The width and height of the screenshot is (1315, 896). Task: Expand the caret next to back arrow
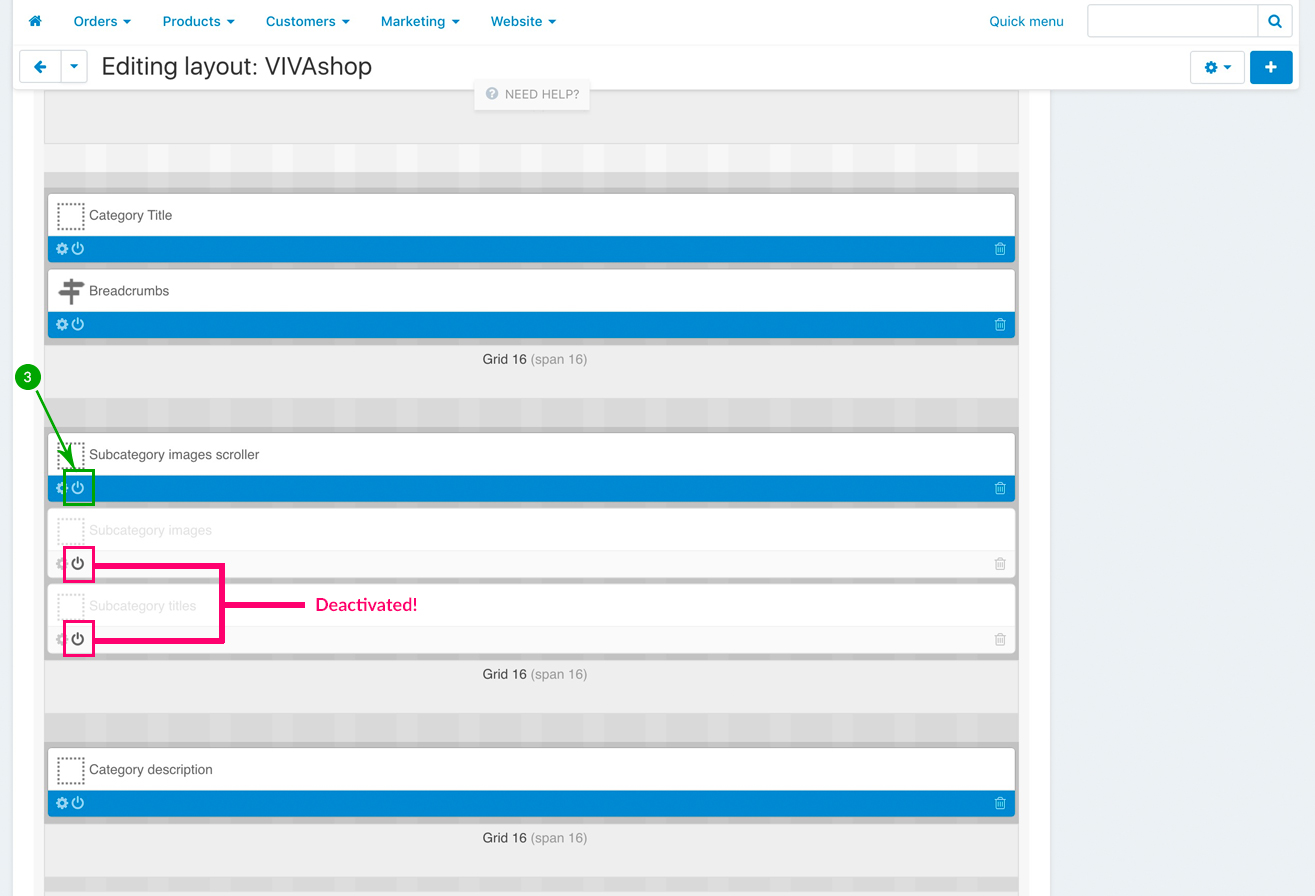pos(75,67)
